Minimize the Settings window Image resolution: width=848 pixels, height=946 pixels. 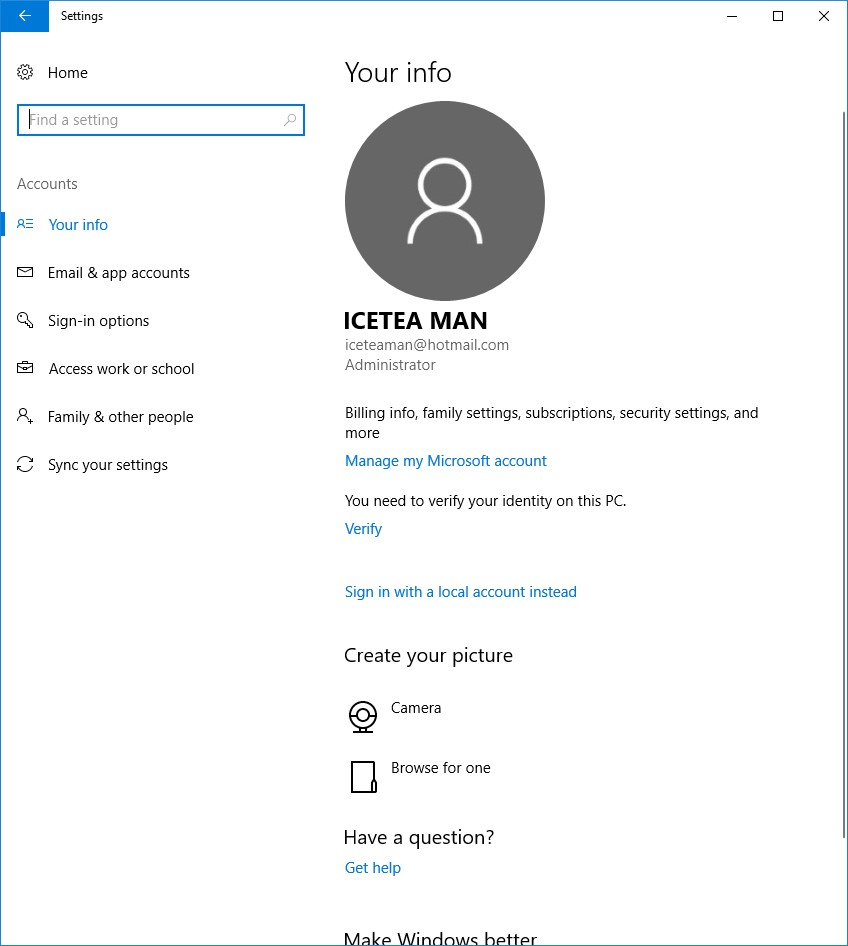732,16
